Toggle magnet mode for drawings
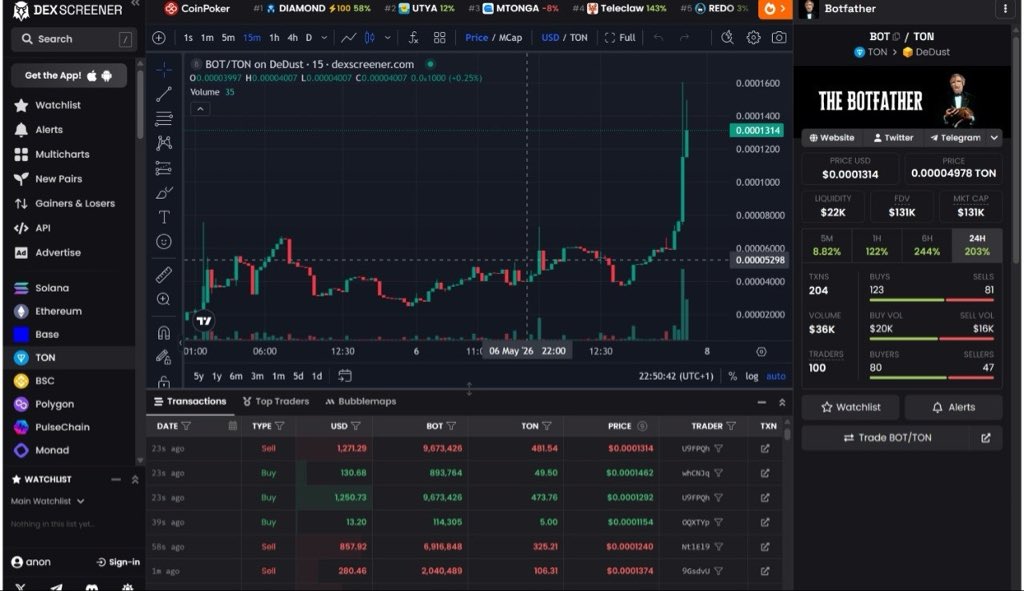The height and width of the screenshot is (591, 1024). pyautogui.click(x=163, y=333)
